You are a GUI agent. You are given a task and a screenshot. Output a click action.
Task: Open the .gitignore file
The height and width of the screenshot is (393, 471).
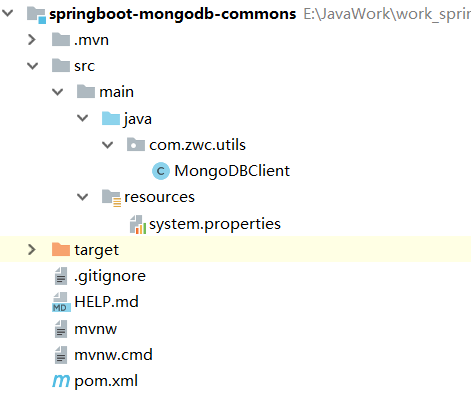110,277
